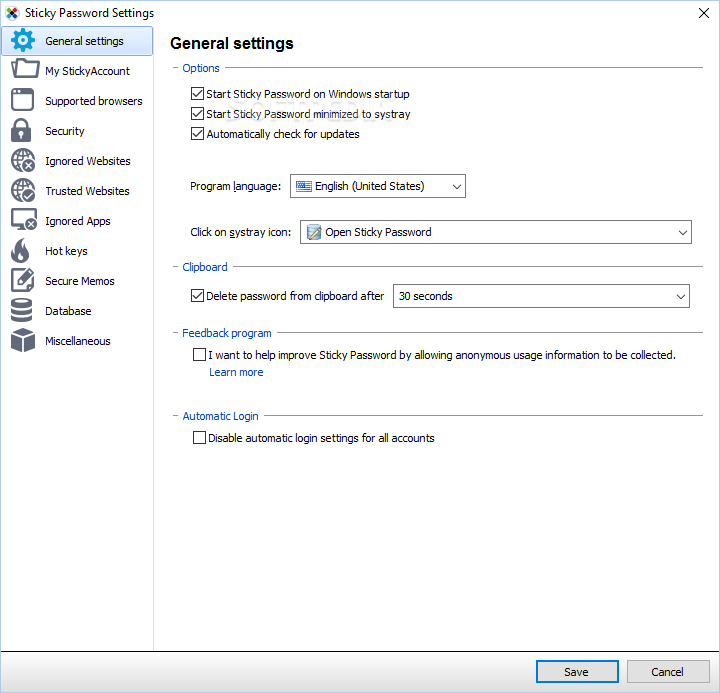
Task: Open the Miscellaneous page
Action: coord(77,341)
